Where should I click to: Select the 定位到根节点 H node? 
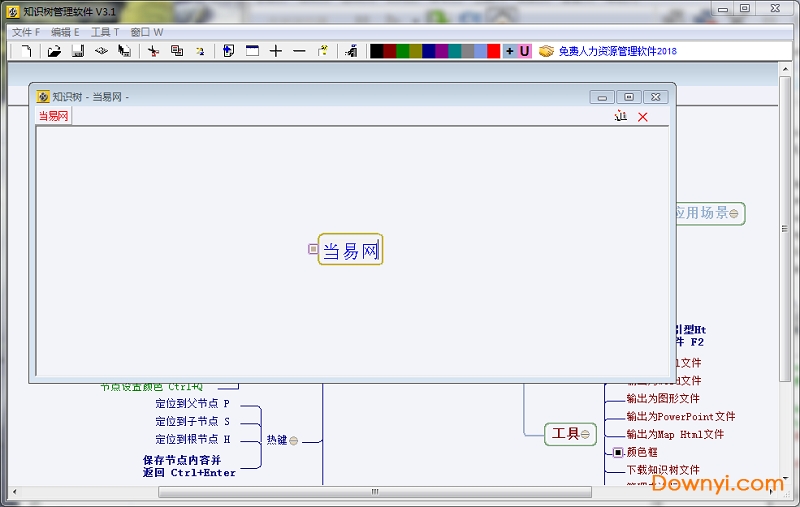pyautogui.click(x=193, y=440)
